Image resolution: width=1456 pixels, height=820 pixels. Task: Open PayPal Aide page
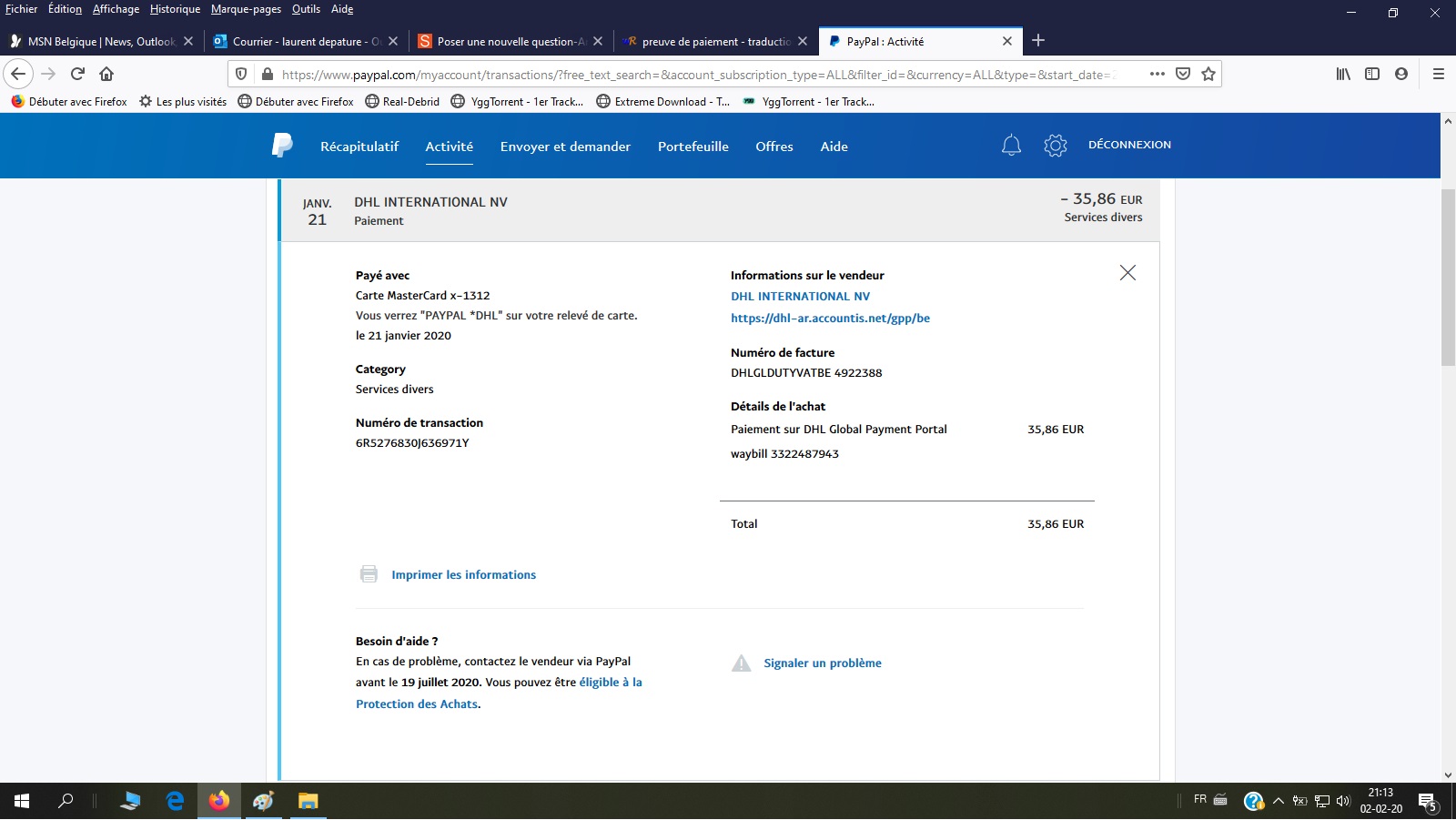[x=834, y=147]
